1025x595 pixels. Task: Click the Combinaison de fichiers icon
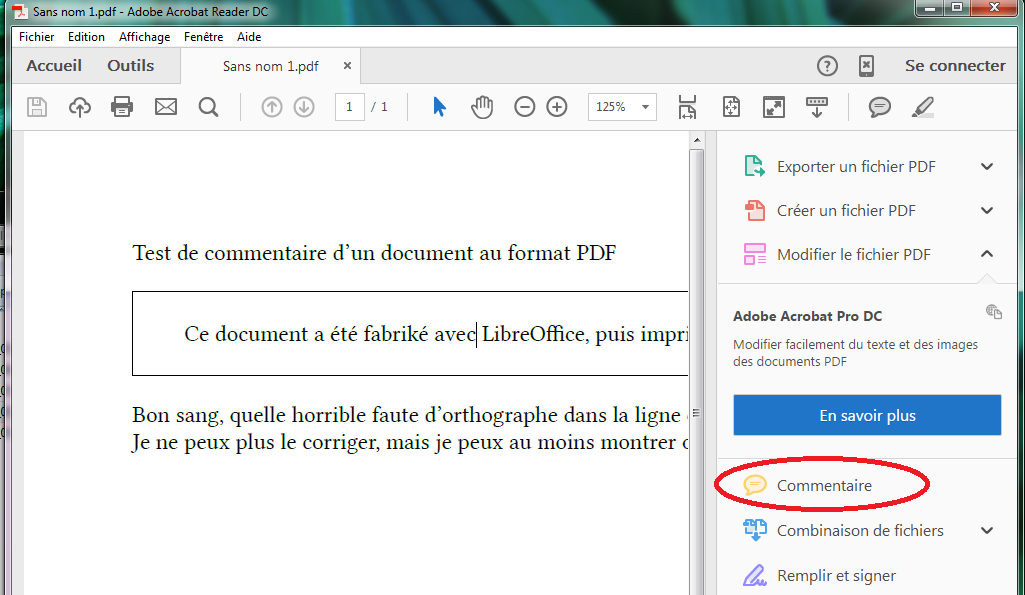click(x=754, y=530)
